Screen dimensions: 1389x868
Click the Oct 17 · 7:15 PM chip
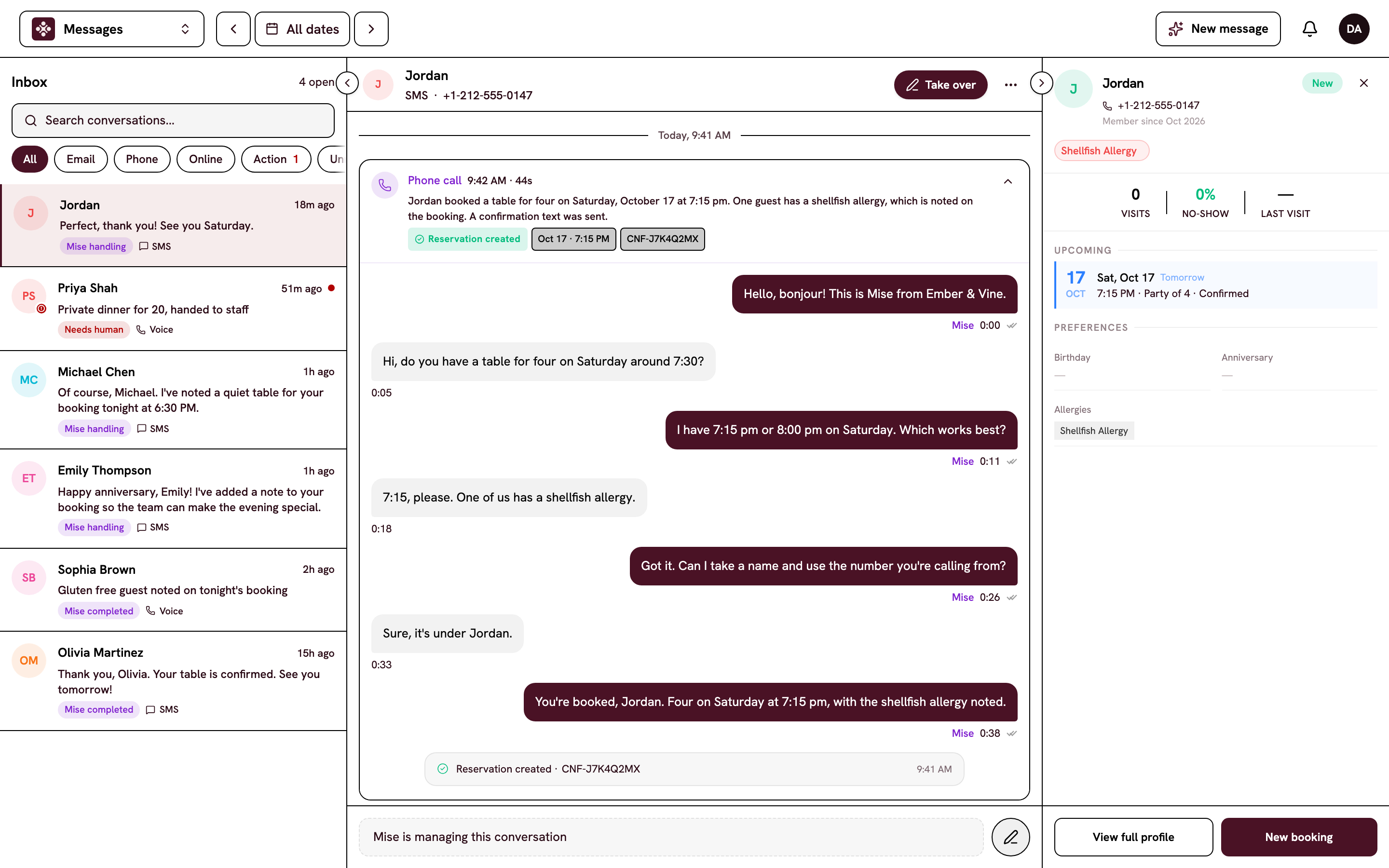(x=573, y=239)
